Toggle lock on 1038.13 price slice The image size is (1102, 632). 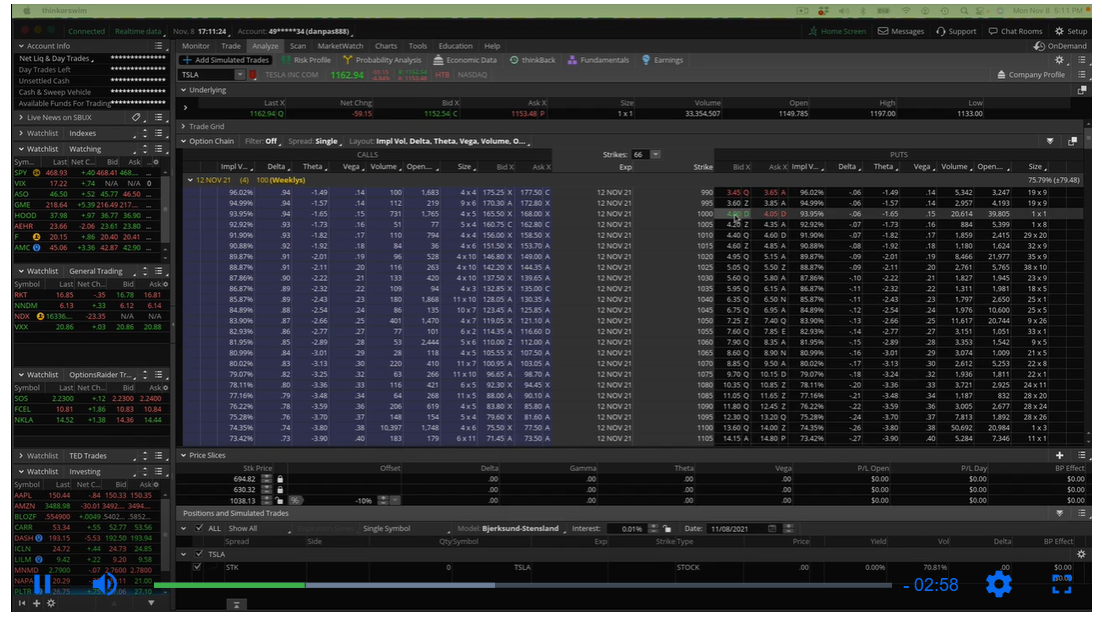click(x=280, y=501)
